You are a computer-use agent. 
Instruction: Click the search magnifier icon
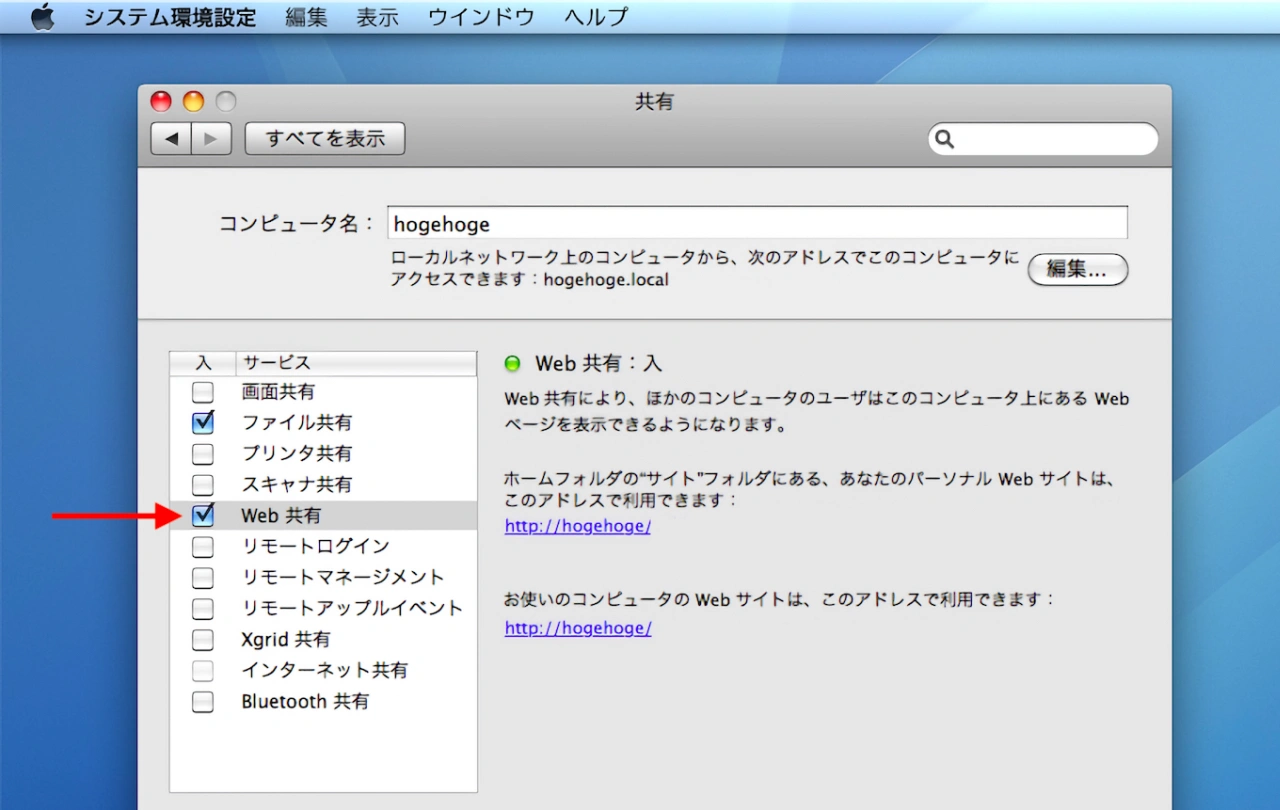(944, 139)
